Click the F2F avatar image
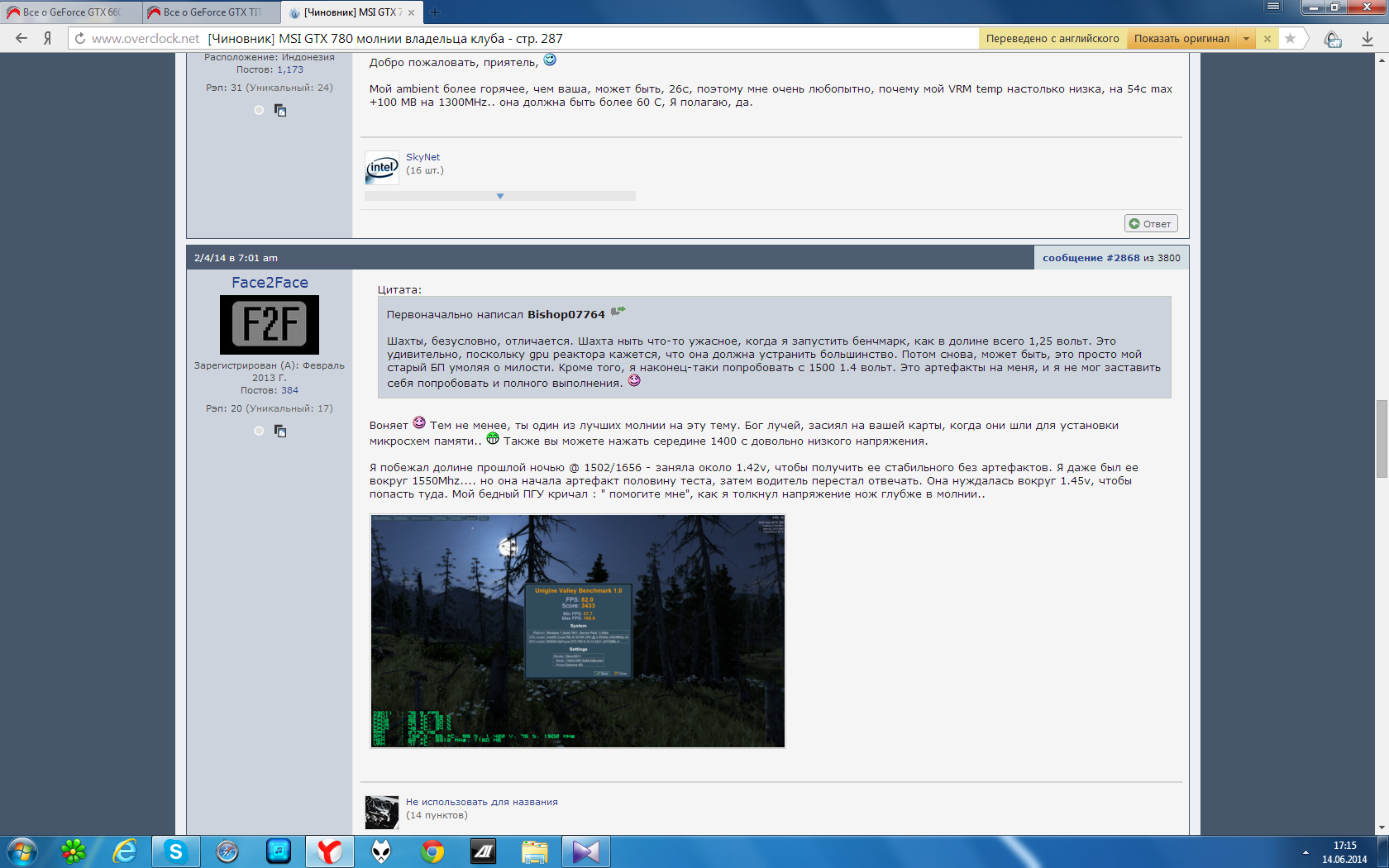 pos(270,325)
